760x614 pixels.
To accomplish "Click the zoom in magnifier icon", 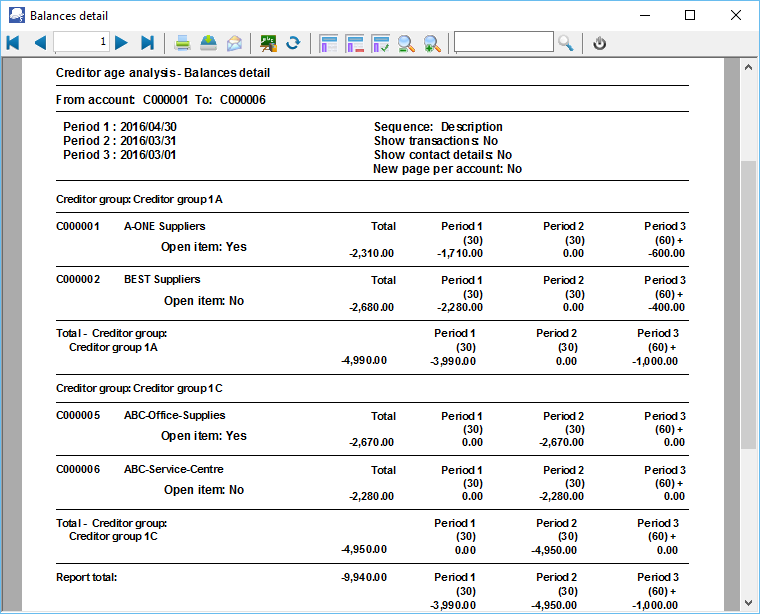I will point(432,43).
